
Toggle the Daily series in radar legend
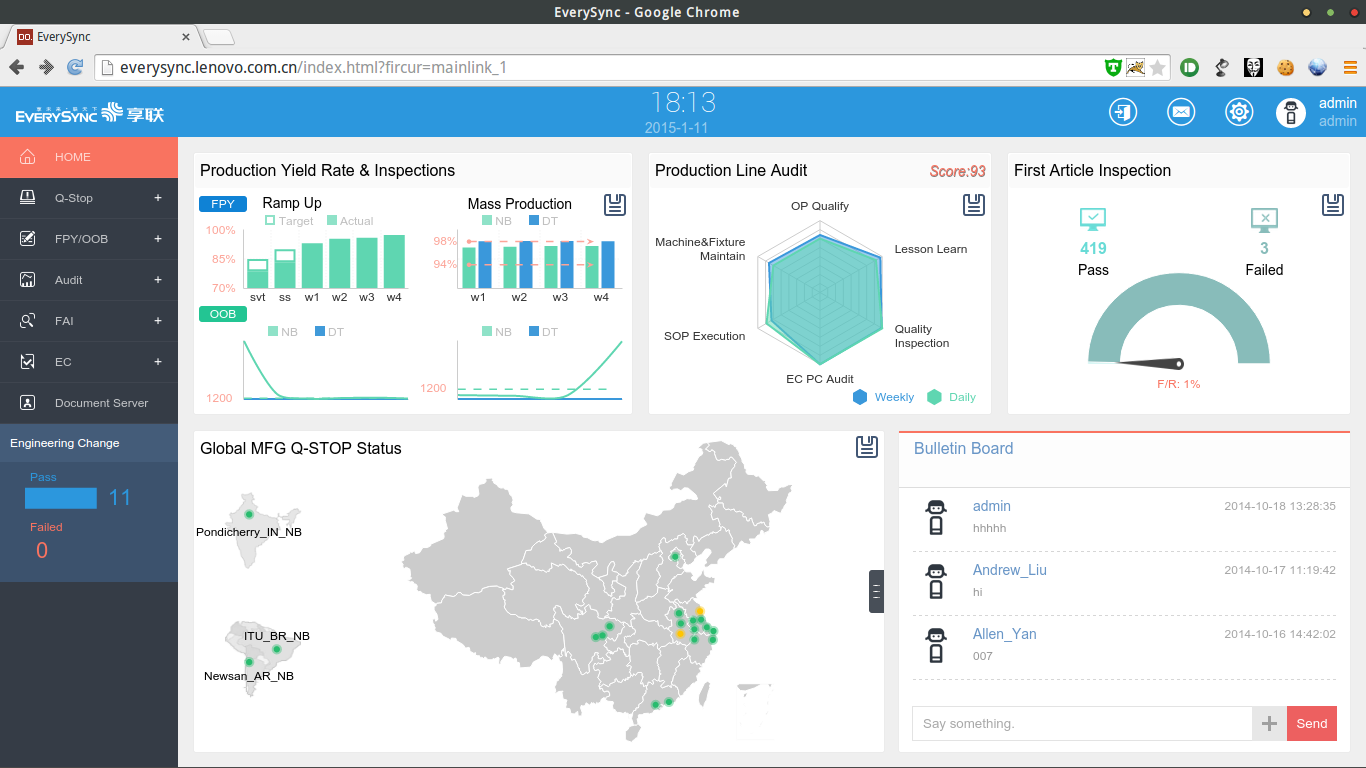pyautogui.click(x=951, y=397)
